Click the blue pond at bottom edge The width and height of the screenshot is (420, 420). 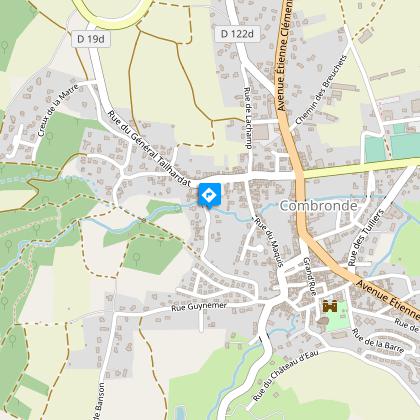point(180,413)
